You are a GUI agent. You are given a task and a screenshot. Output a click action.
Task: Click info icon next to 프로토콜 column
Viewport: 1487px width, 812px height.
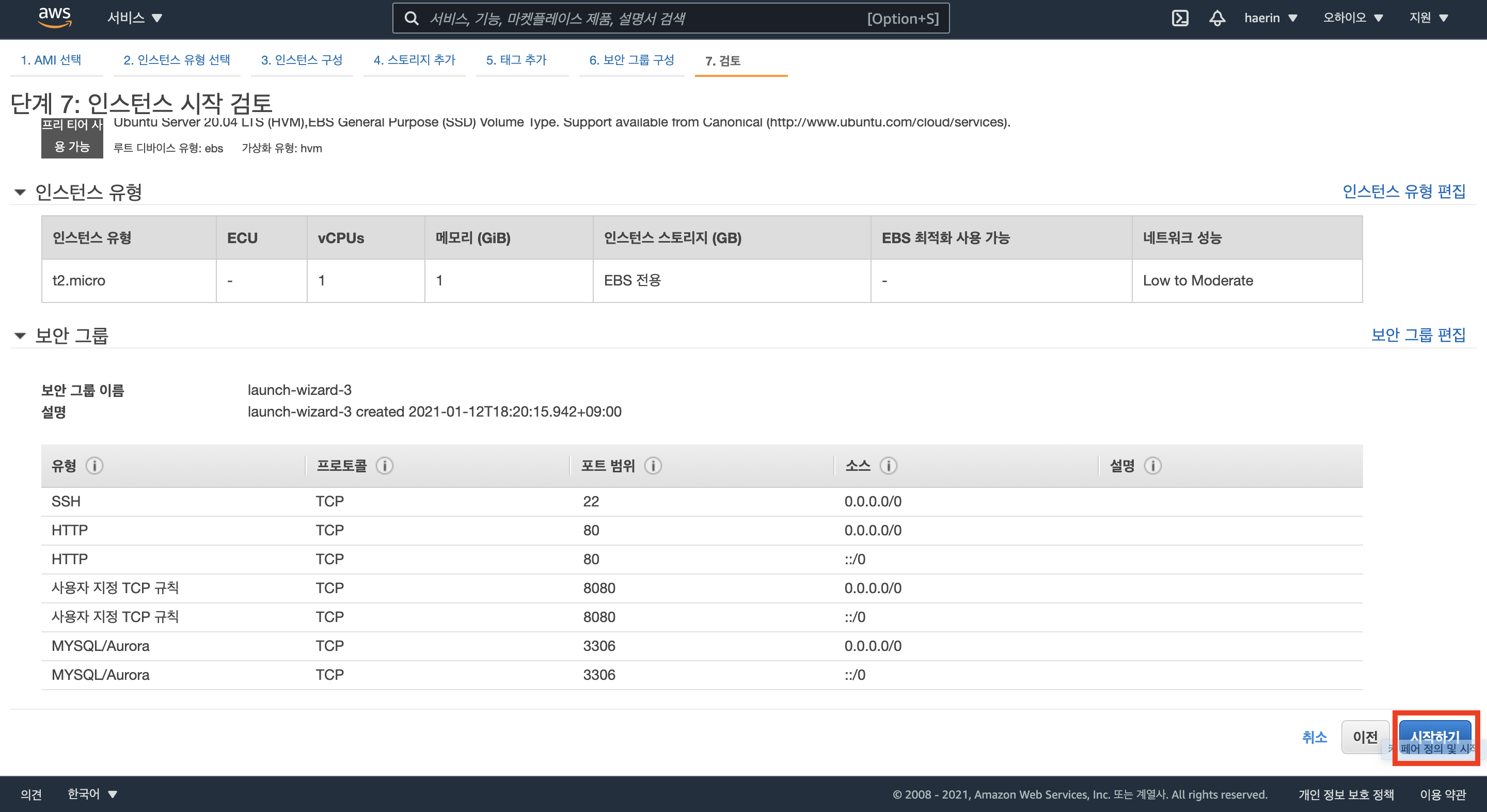tap(385, 465)
